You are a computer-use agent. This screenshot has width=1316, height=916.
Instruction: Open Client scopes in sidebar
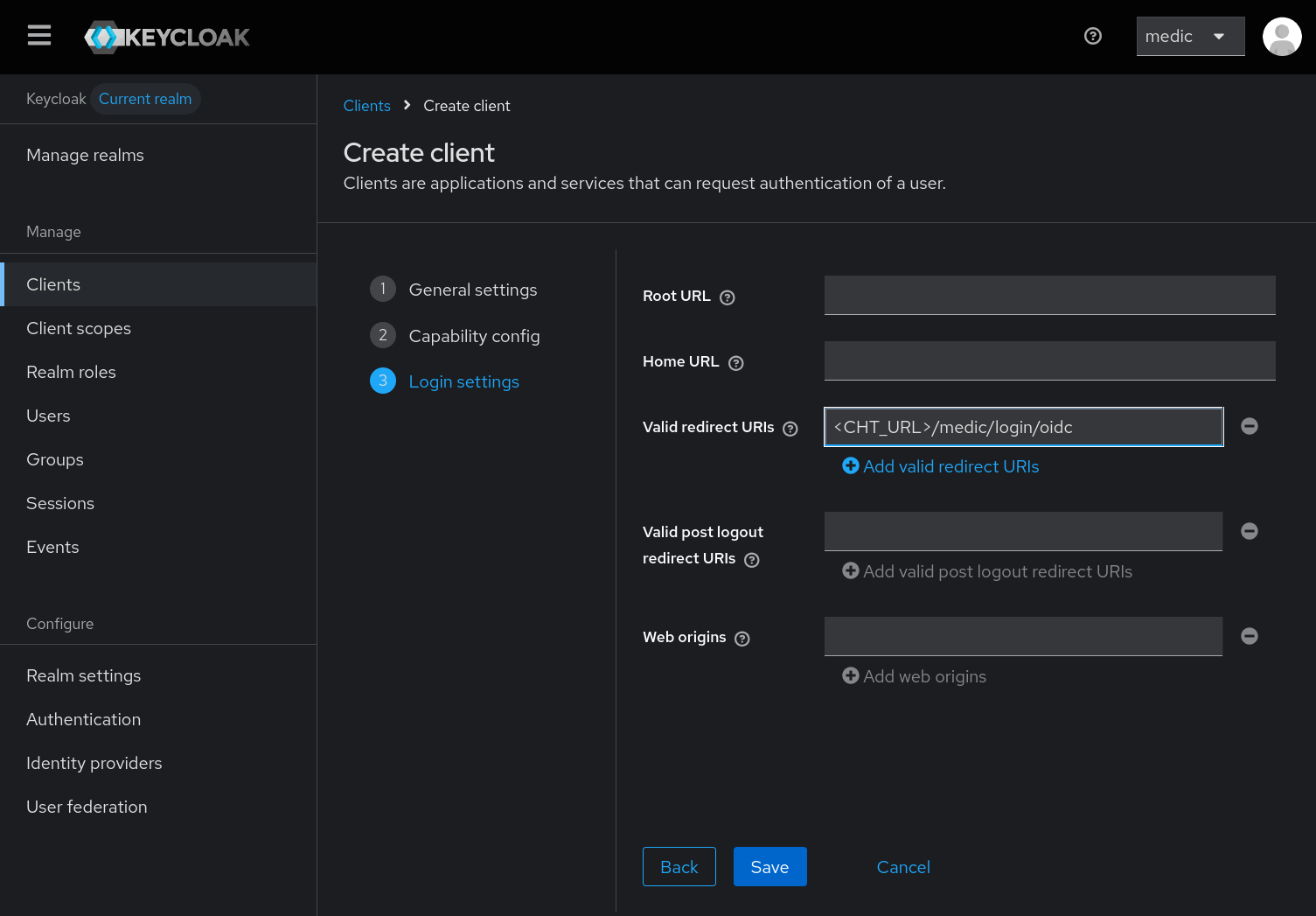(158, 328)
